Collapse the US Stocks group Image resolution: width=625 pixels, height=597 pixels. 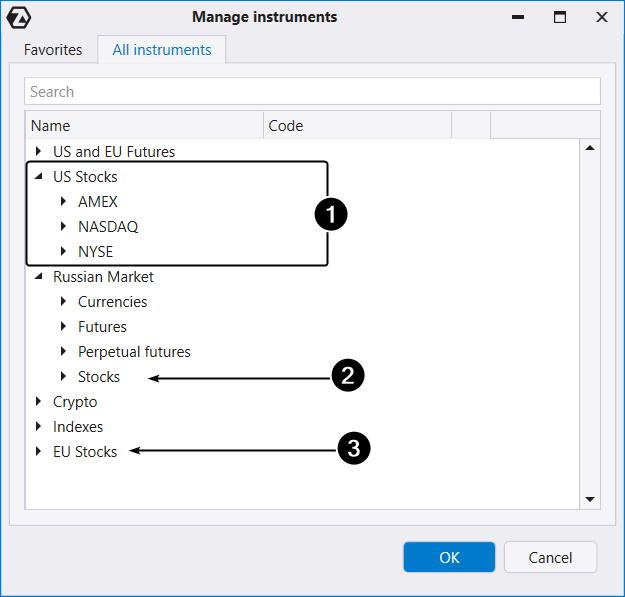point(39,177)
